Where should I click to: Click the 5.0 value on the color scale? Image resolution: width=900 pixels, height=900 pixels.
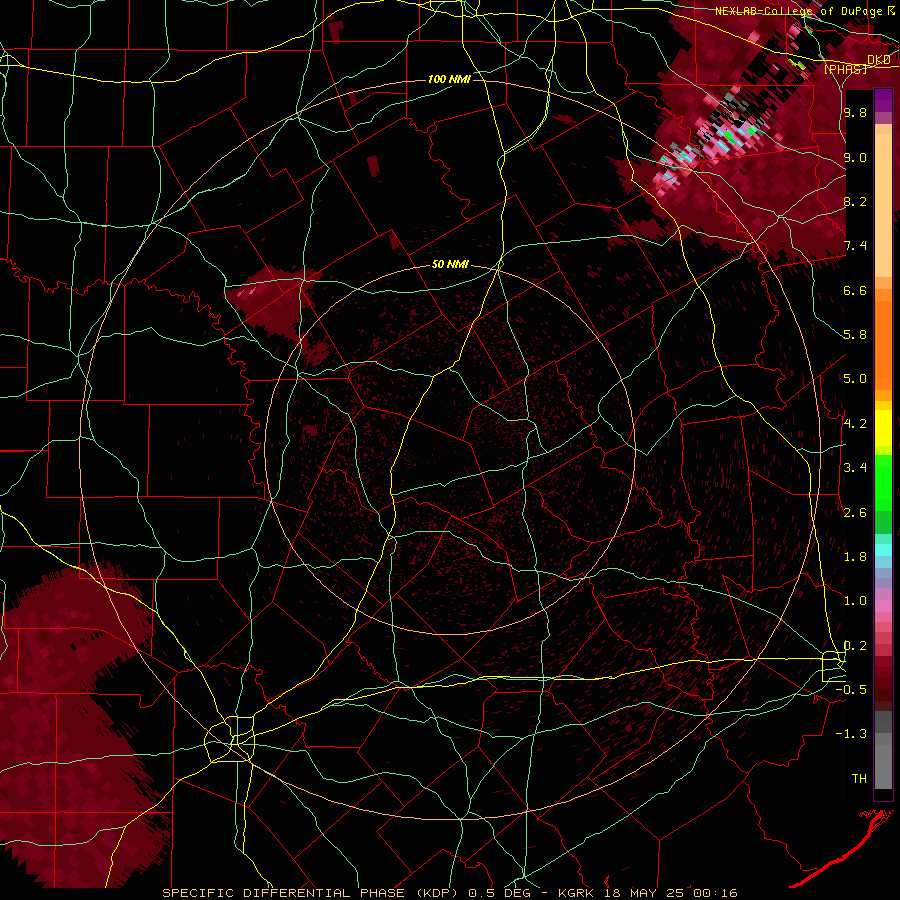(x=855, y=379)
